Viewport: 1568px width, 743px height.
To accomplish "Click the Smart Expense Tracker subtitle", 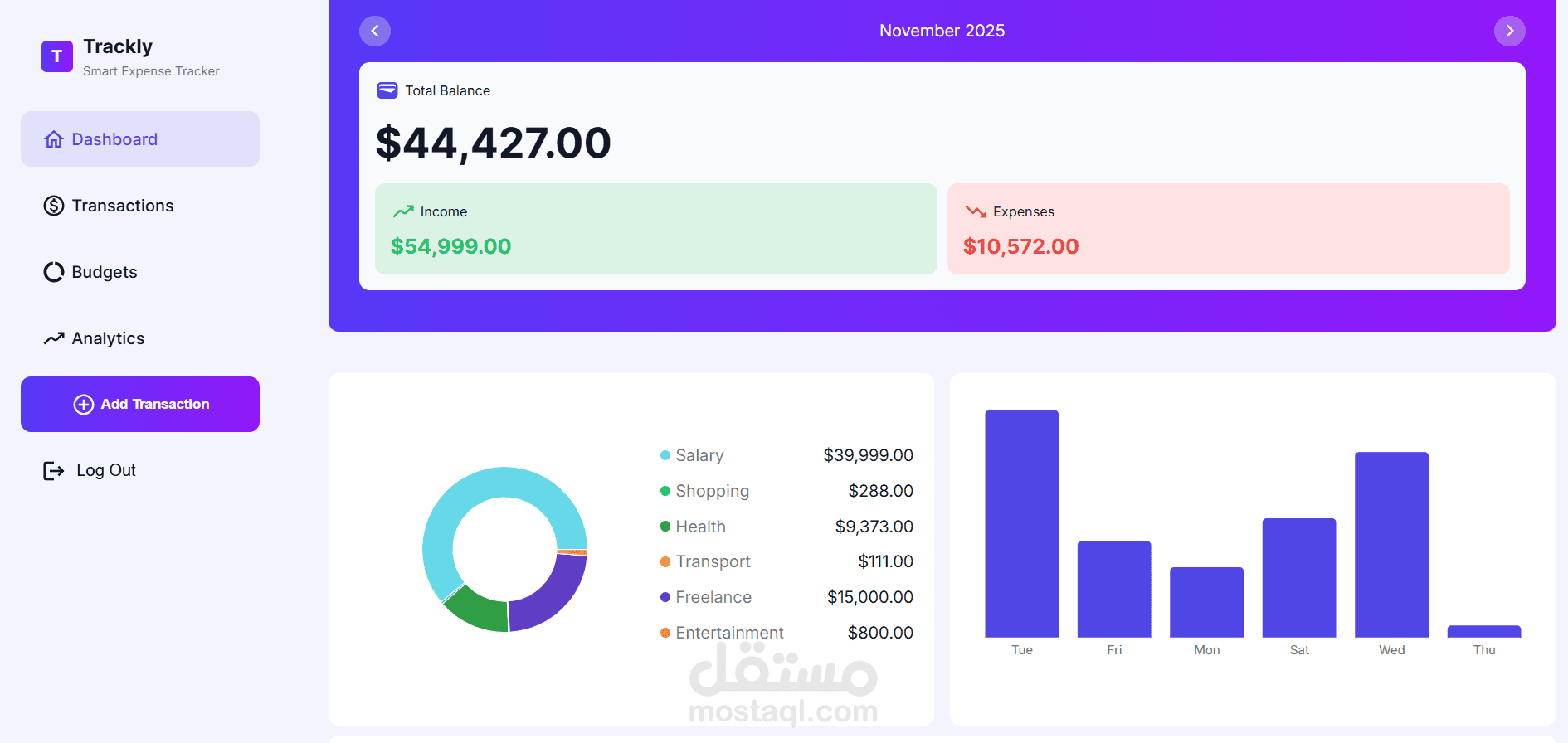I will (x=151, y=71).
